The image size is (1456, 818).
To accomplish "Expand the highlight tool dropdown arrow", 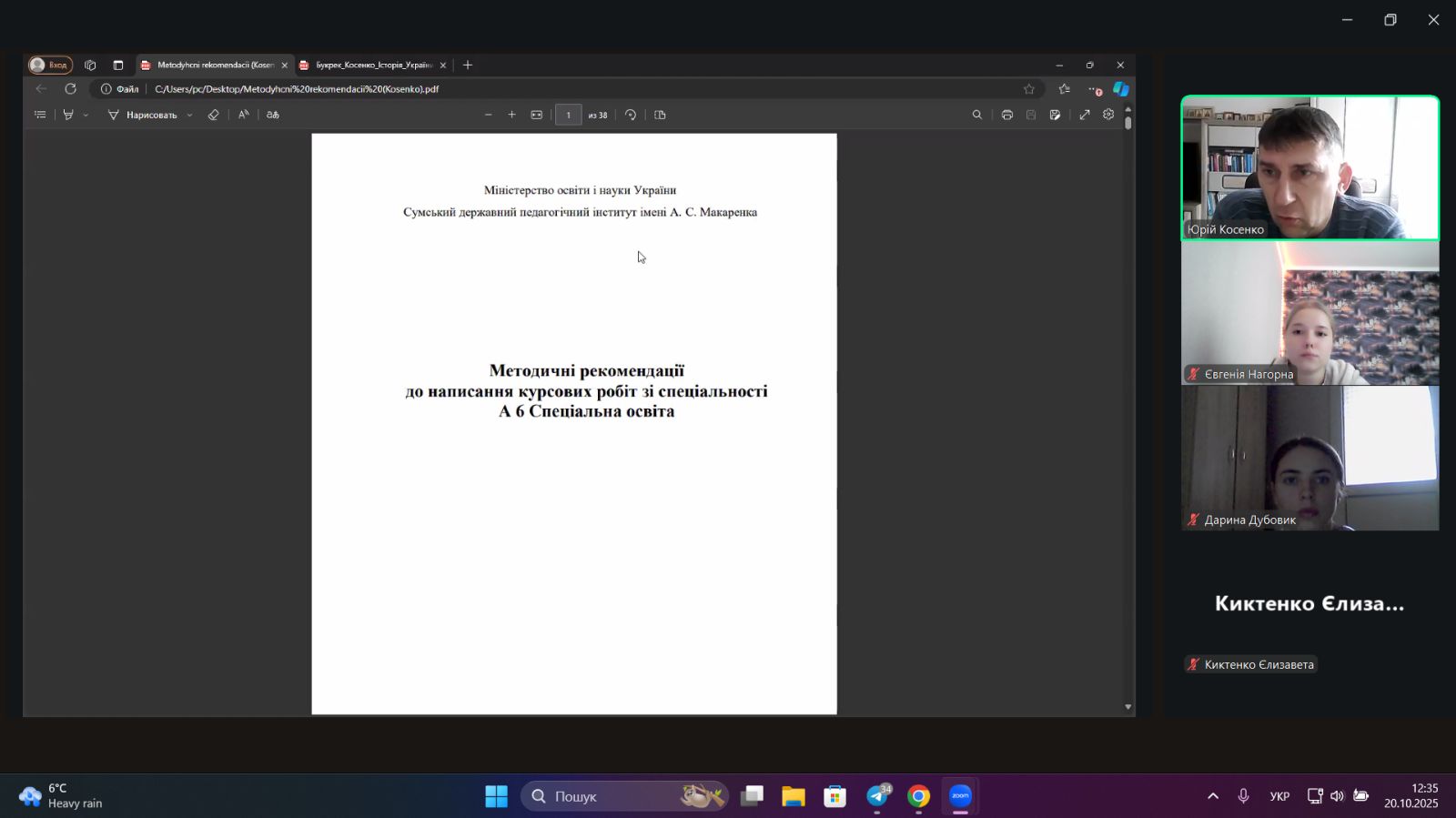I will [x=86, y=116].
